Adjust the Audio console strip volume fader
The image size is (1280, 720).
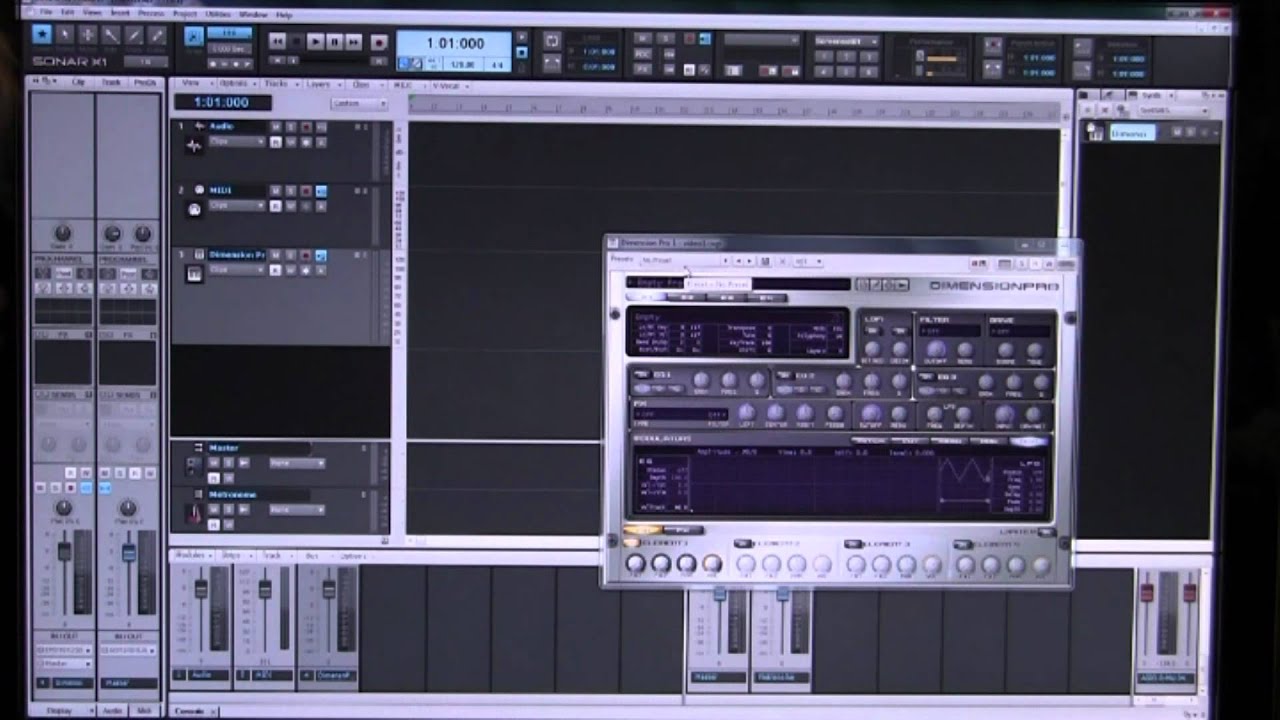click(200, 589)
